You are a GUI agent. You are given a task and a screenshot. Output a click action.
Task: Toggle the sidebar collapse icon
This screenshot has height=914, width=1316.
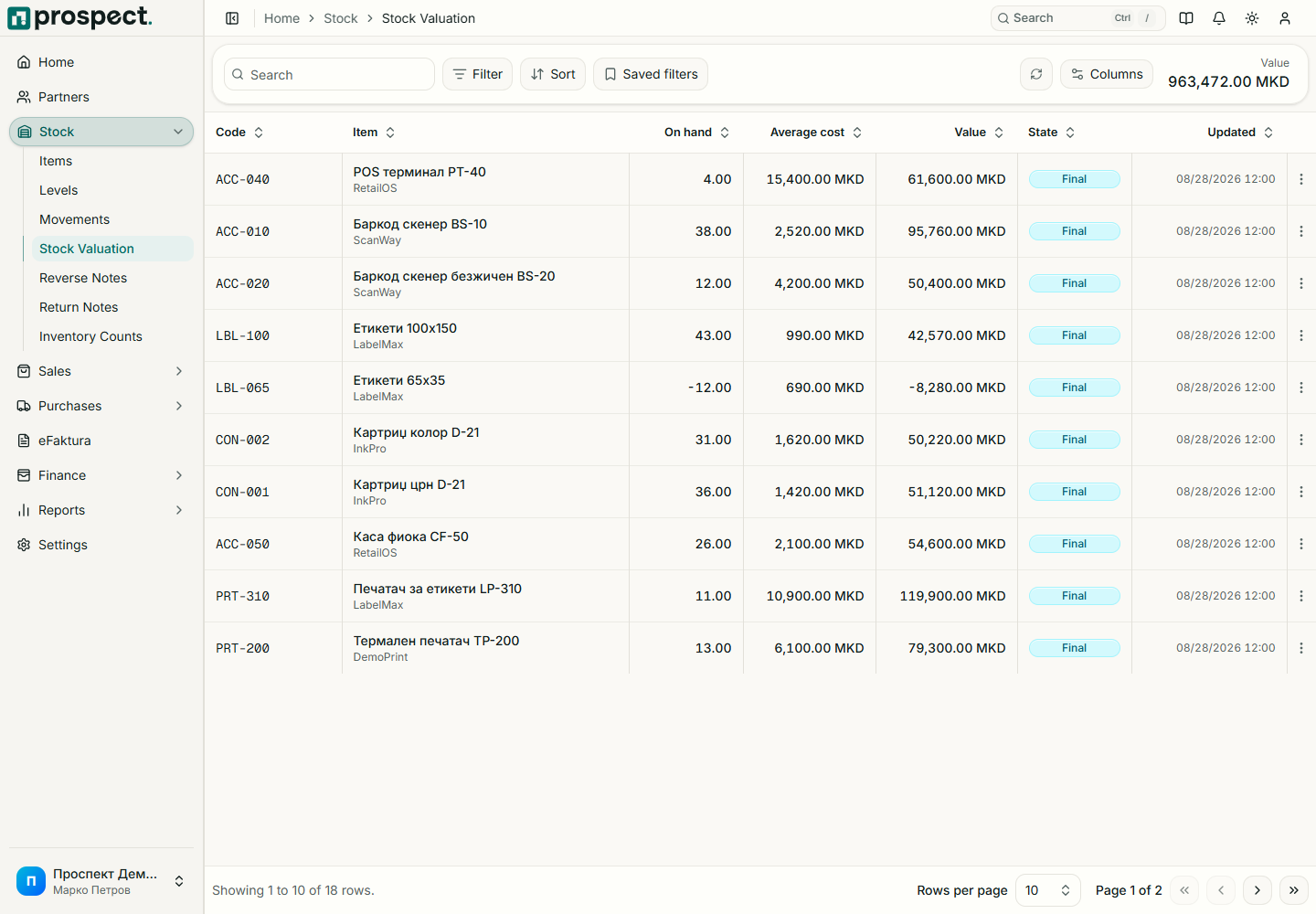pos(232,18)
